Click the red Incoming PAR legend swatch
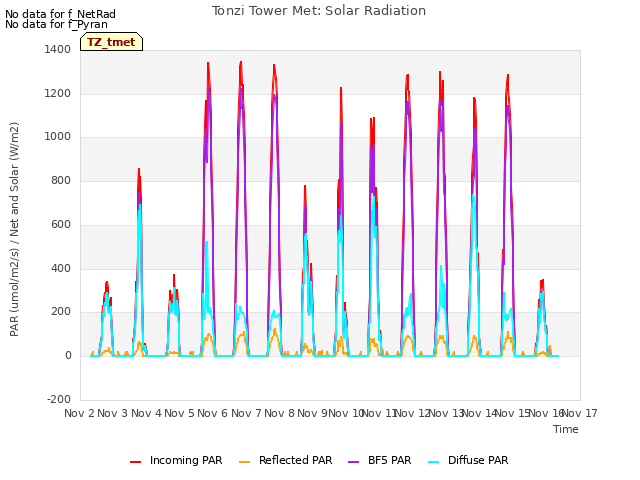The width and height of the screenshot is (640, 480). tap(136, 462)
